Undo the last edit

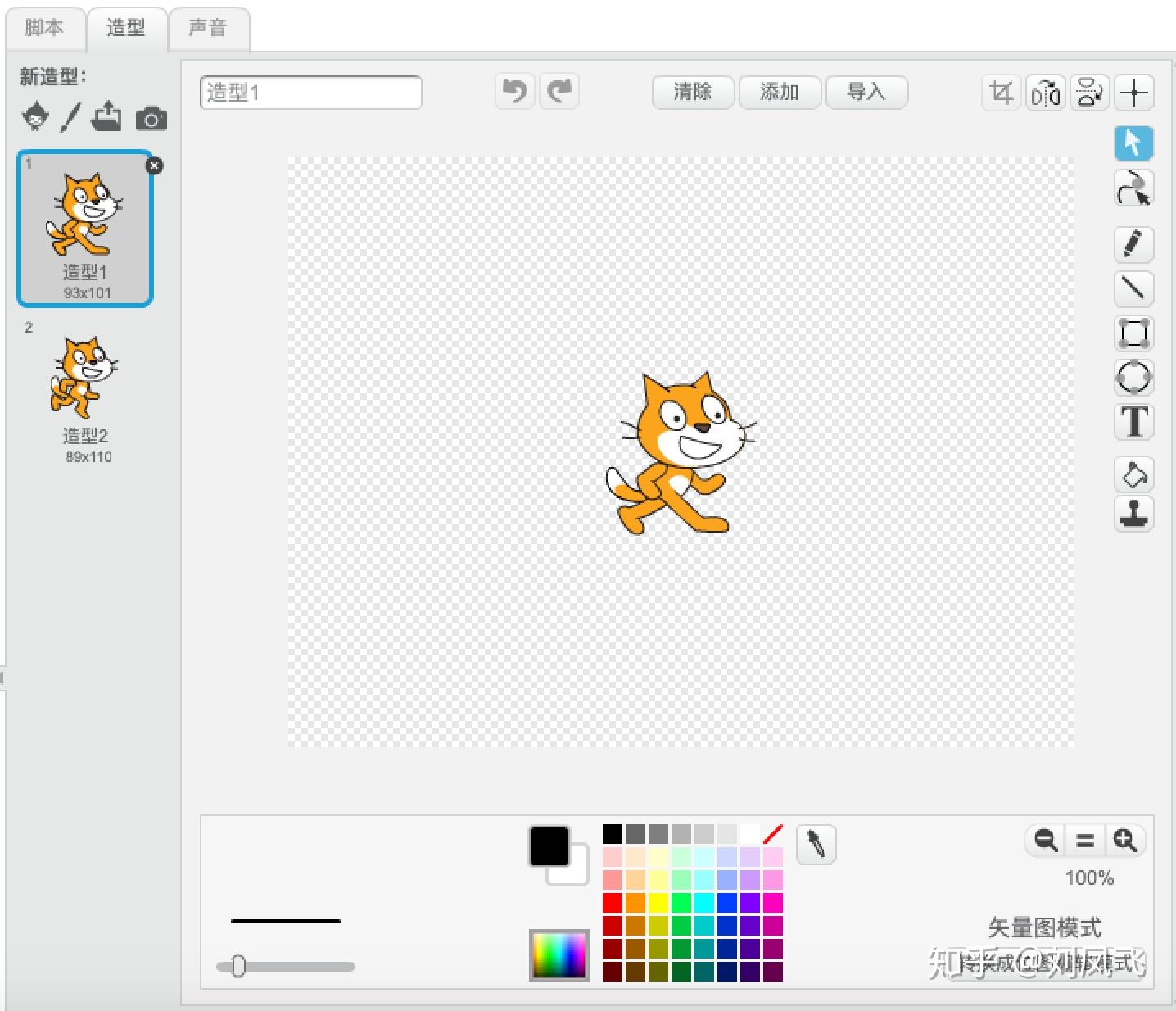[515, 91]
